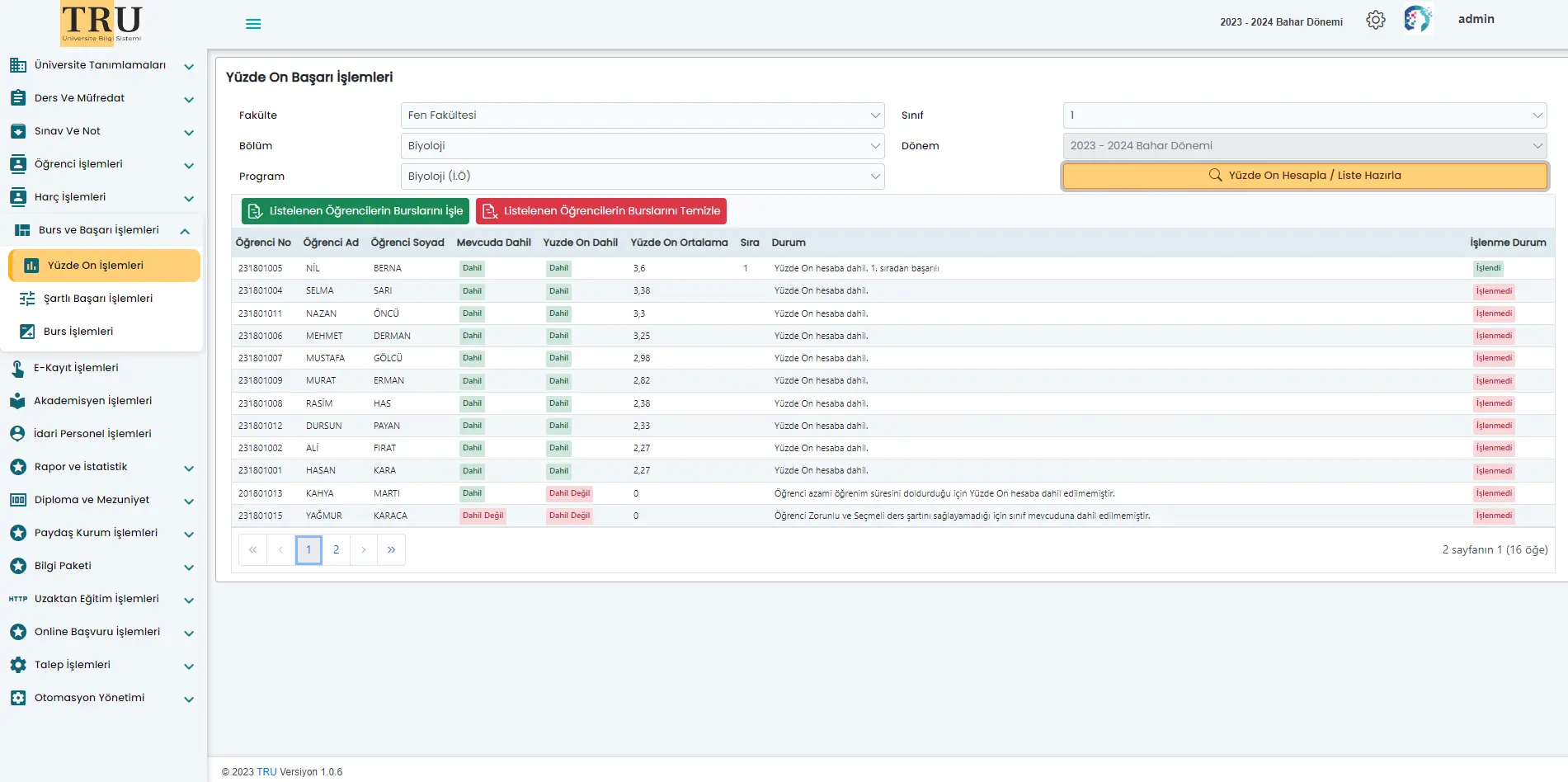Viewport: 1568px width, 782px height.
Task: Go to page 2 of results
Action: (x=336, y=550)
